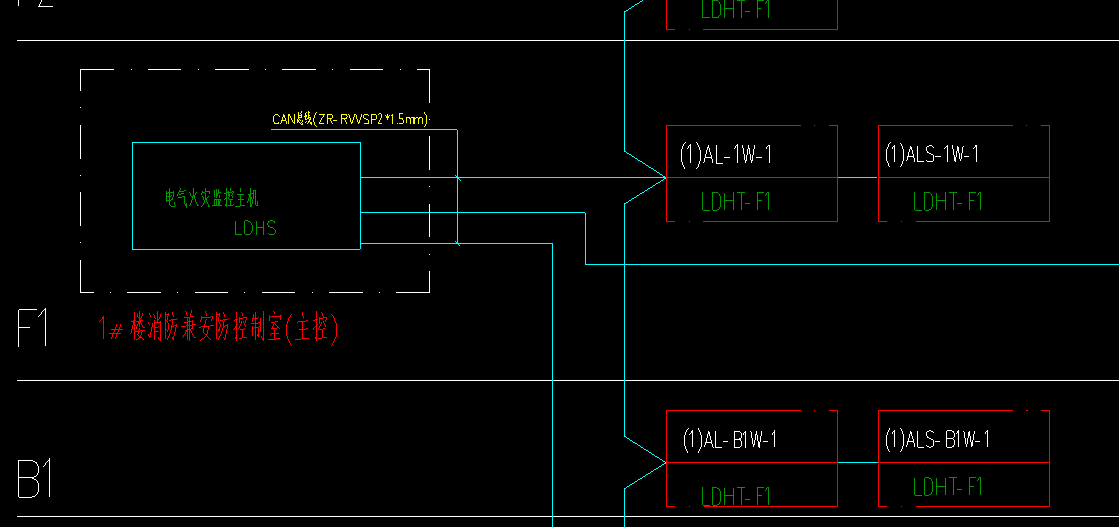1119x527 pixels.
Task: Select the (1)ALS-B1W-1 box label
Action: click(x=937, y=439)
